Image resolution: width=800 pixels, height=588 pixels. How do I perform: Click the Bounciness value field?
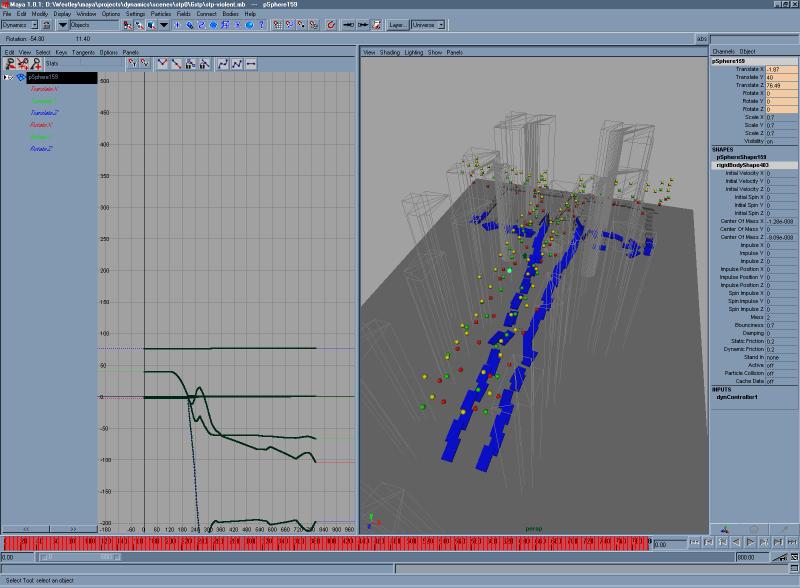(781, 325)
